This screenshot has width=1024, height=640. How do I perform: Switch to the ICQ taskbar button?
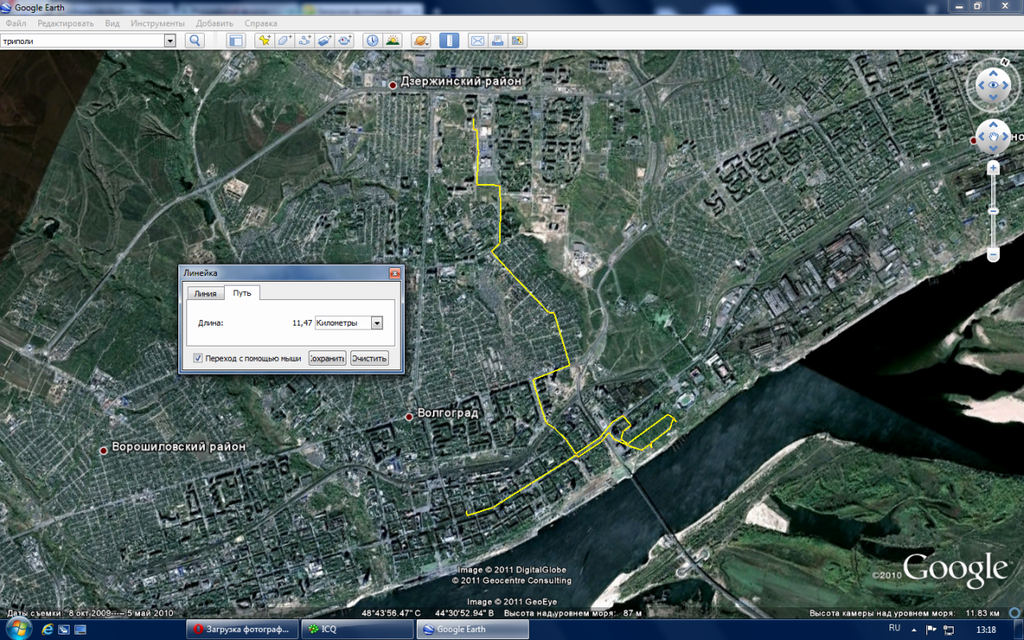[x=357, y=630]
